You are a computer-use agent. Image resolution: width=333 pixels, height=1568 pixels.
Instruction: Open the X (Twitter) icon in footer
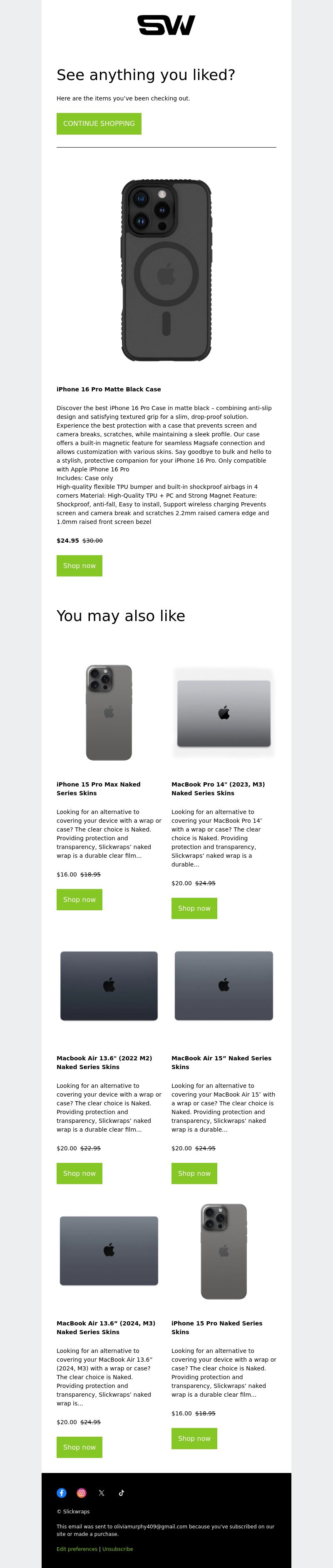[x=102, y=1493]
